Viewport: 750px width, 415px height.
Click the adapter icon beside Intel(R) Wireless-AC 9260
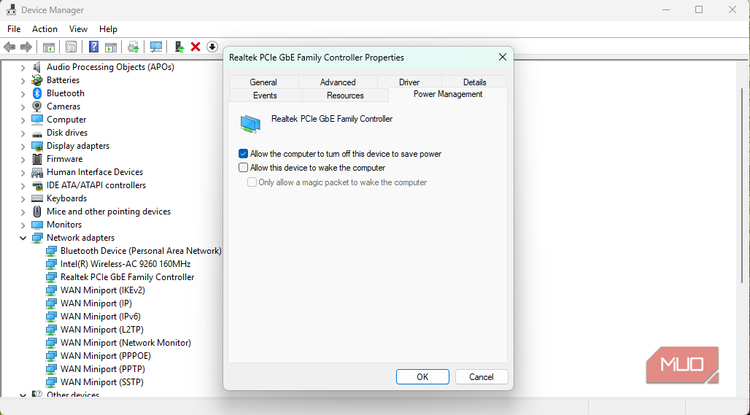(51, 264)
